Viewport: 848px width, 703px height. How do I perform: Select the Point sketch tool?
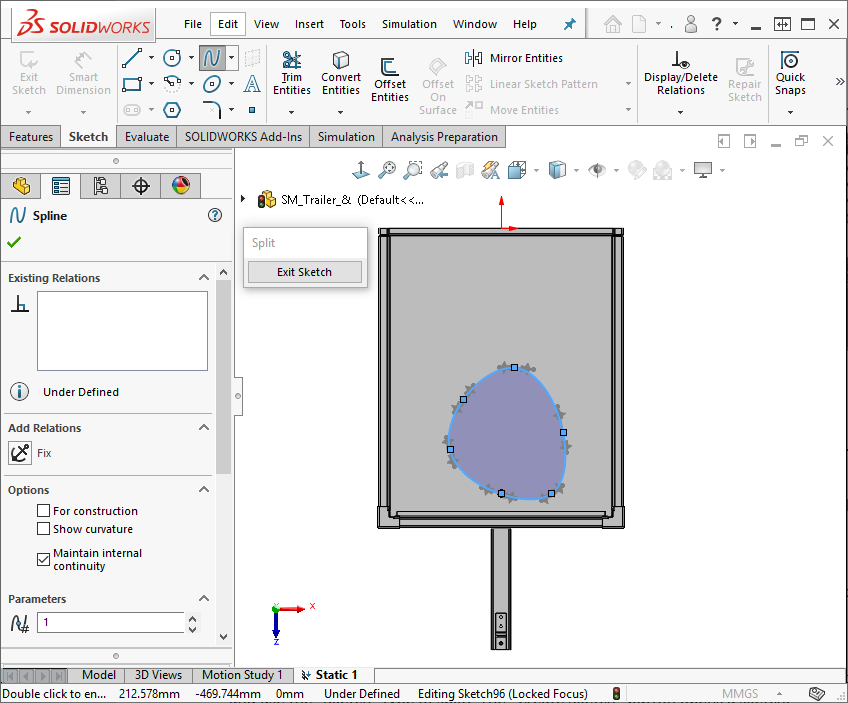pyautogui.click(x=252, y=110)
